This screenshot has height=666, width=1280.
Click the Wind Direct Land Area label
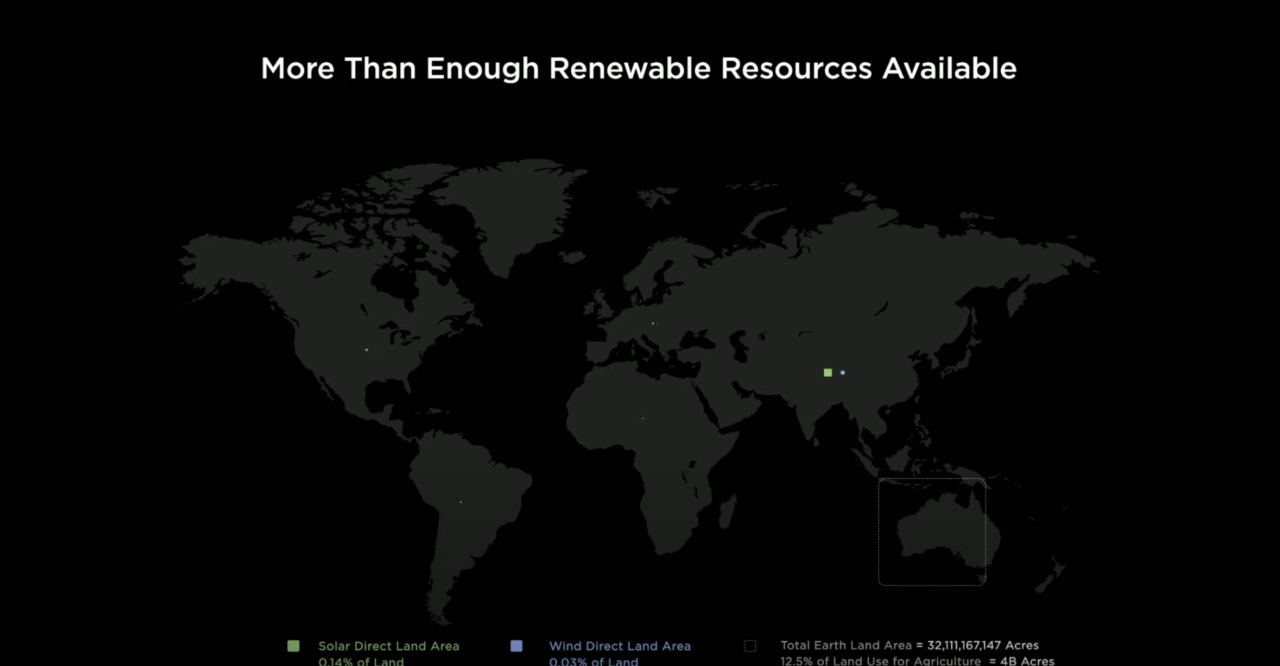(x=619, y=646)
